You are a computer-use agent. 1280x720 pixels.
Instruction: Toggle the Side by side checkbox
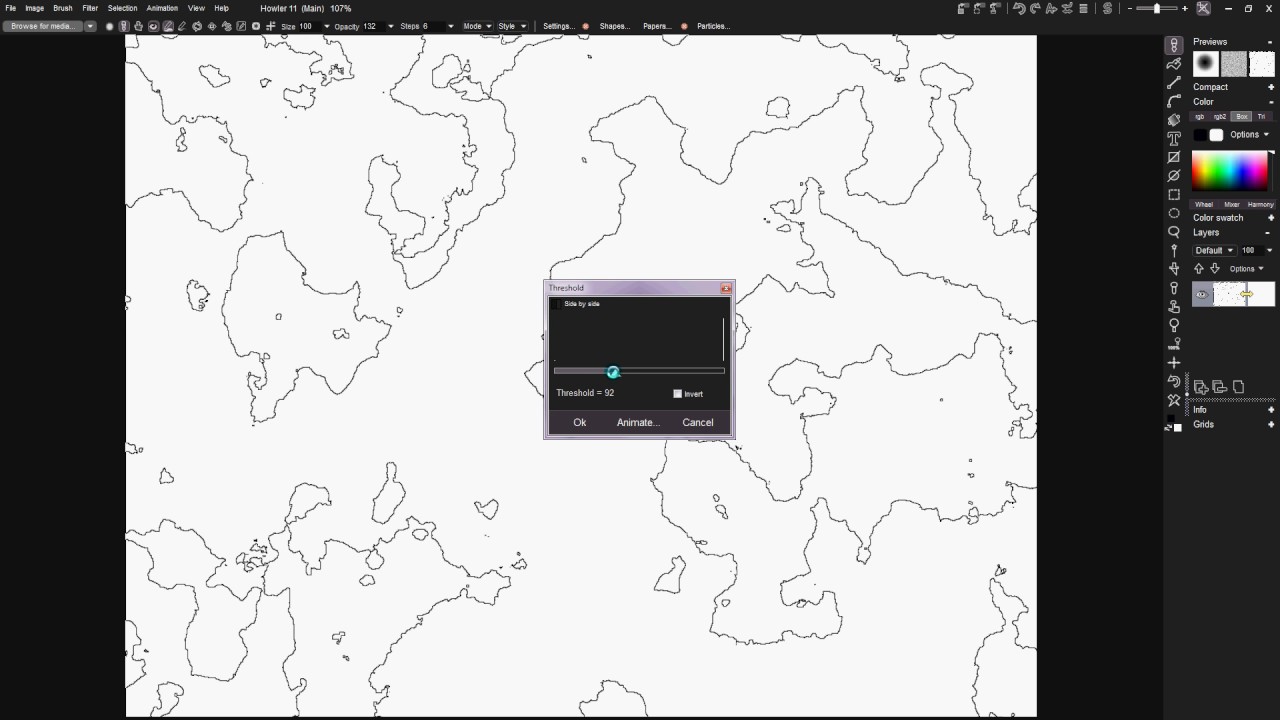coord(557,304)
